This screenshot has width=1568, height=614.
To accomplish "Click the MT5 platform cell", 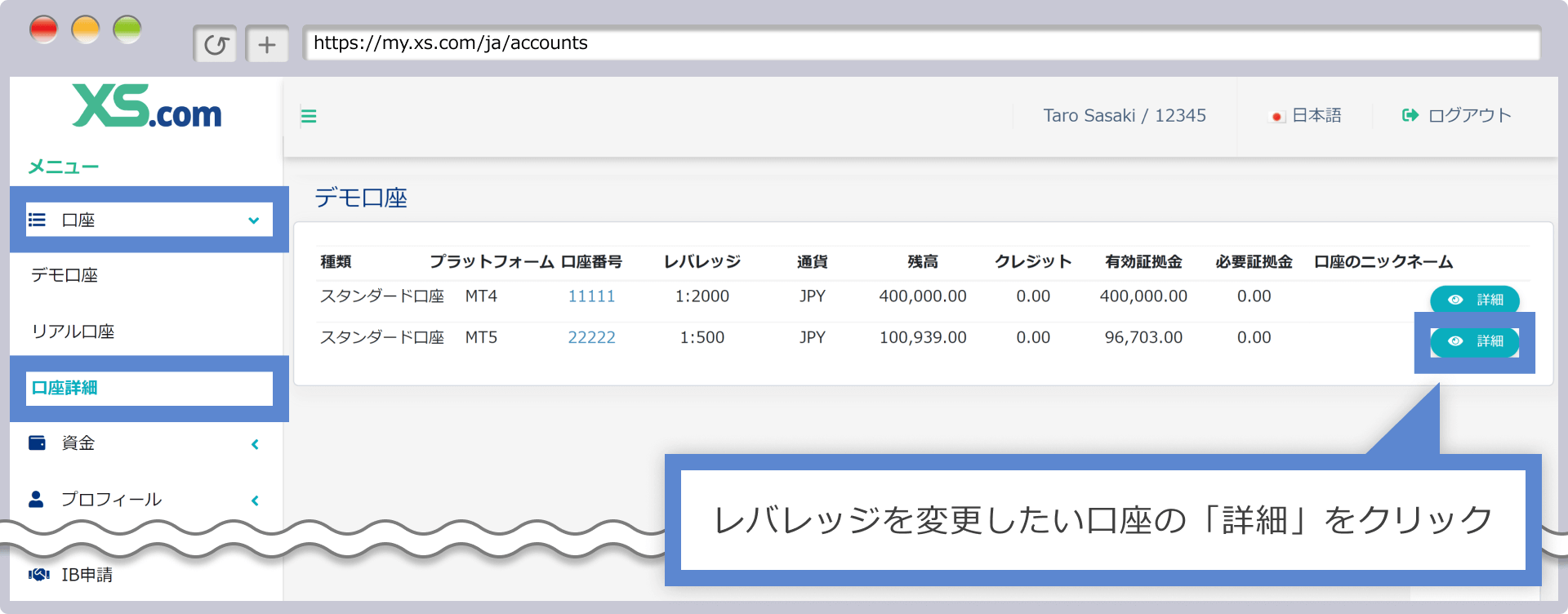I will 481,337.
